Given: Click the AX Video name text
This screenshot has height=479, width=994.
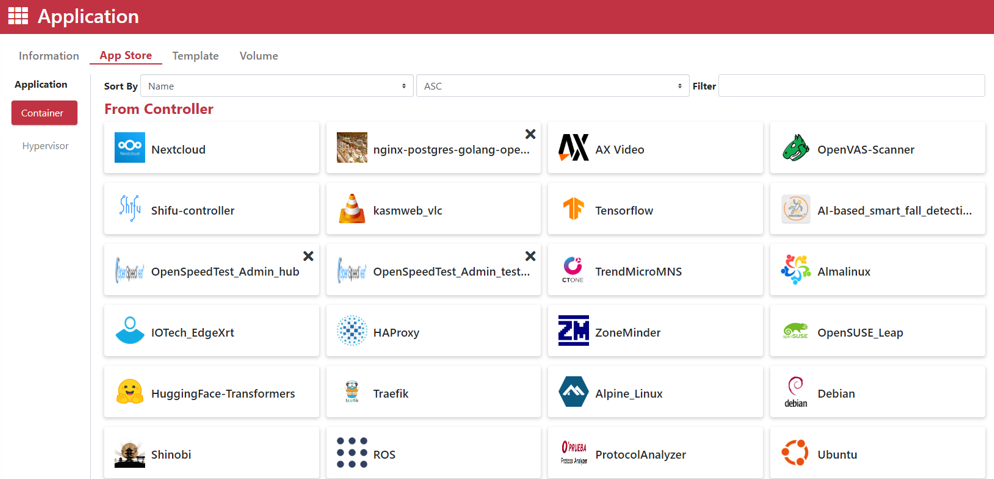Looking at the screenshot, I should [619, 150].
